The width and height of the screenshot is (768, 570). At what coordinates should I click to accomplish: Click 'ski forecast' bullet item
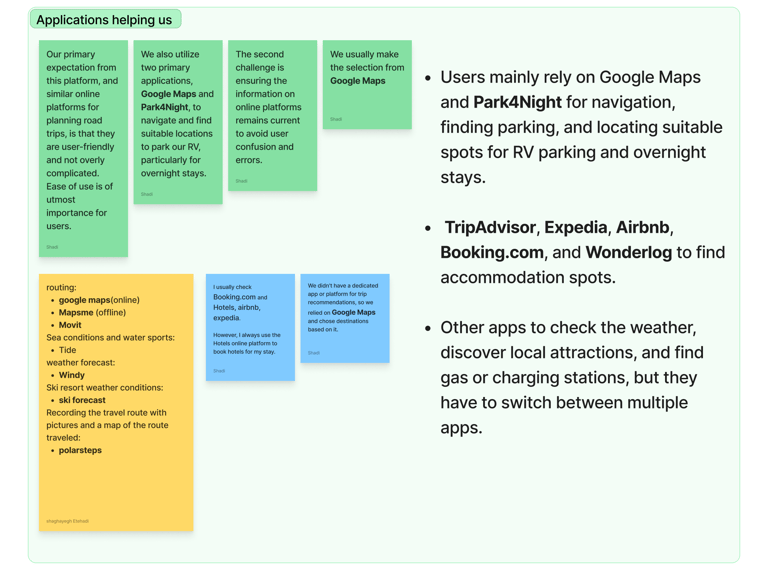(82, 400)
